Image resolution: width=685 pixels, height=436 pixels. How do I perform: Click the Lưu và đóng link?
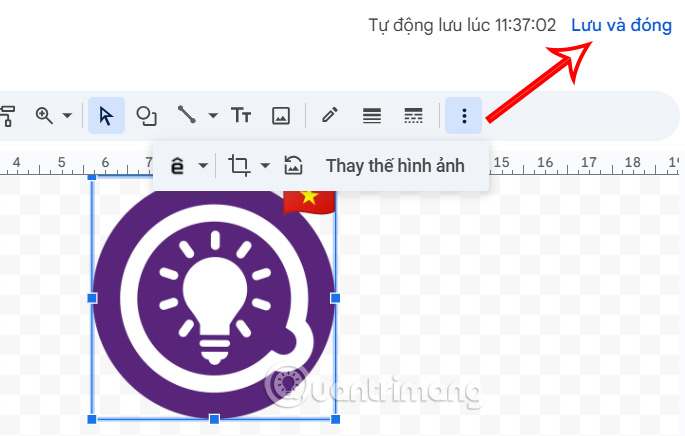(621, 25)
